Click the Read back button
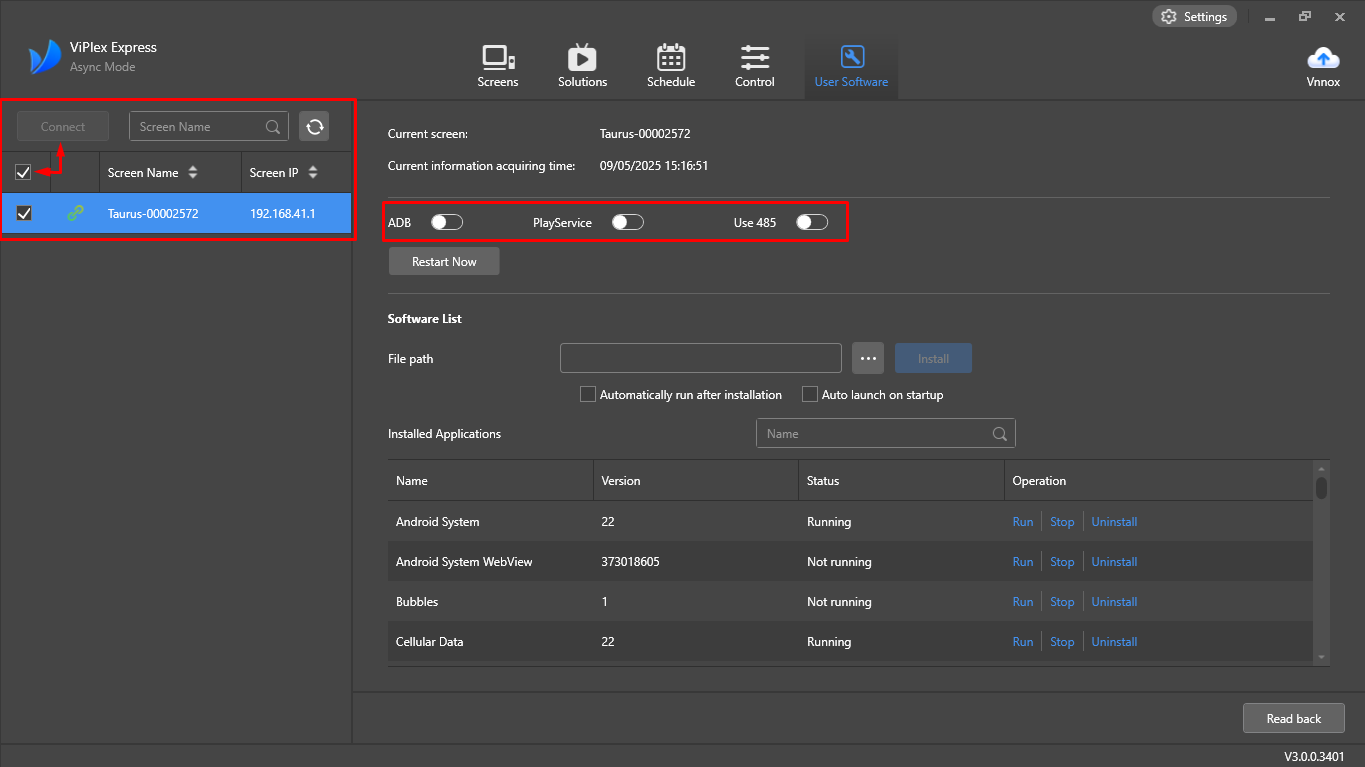Viewport: 1365px width, 767px height. (x=1294, y=718)
